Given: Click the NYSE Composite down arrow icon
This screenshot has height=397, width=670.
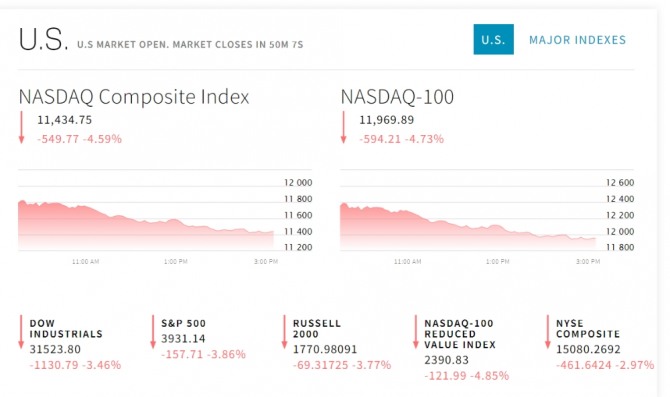Looking at the screenshot, I should 547,332.
